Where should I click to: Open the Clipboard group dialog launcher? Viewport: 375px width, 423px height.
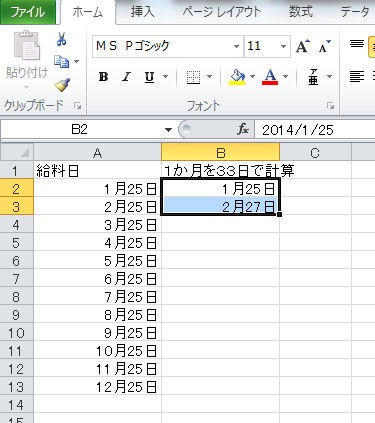coord(77,106)
